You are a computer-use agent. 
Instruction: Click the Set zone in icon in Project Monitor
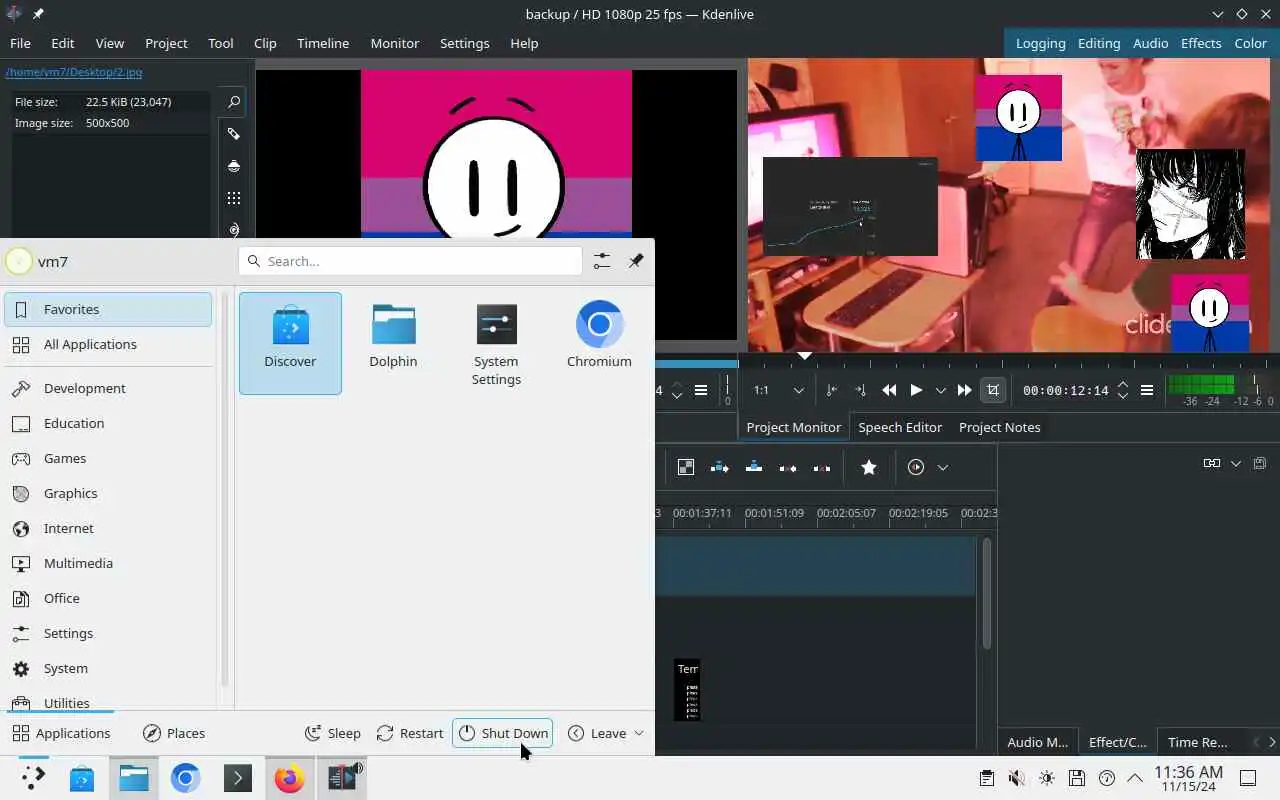[x=831, y=390]
